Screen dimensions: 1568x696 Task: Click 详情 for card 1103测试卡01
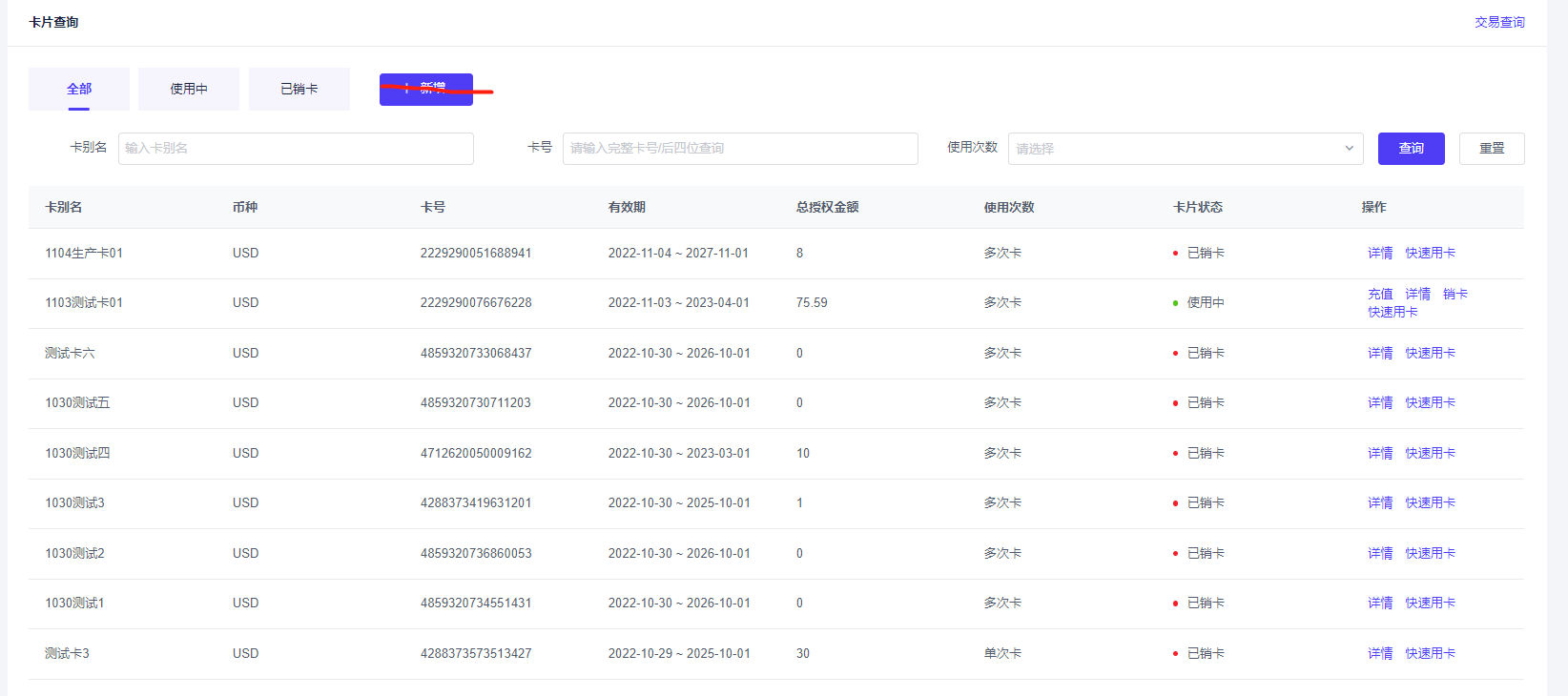1417,294
